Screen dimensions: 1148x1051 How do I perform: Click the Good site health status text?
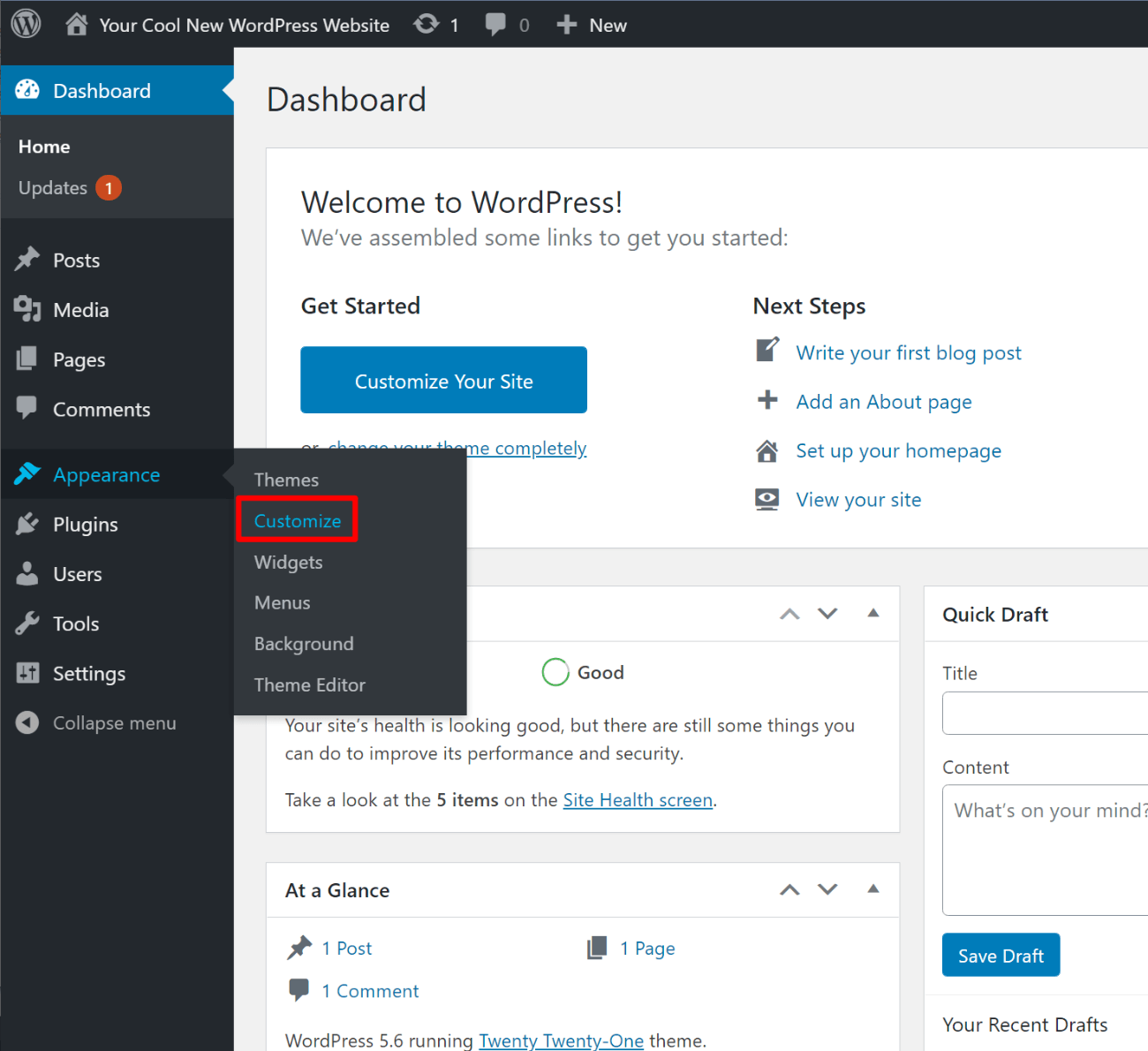(600, 672)
